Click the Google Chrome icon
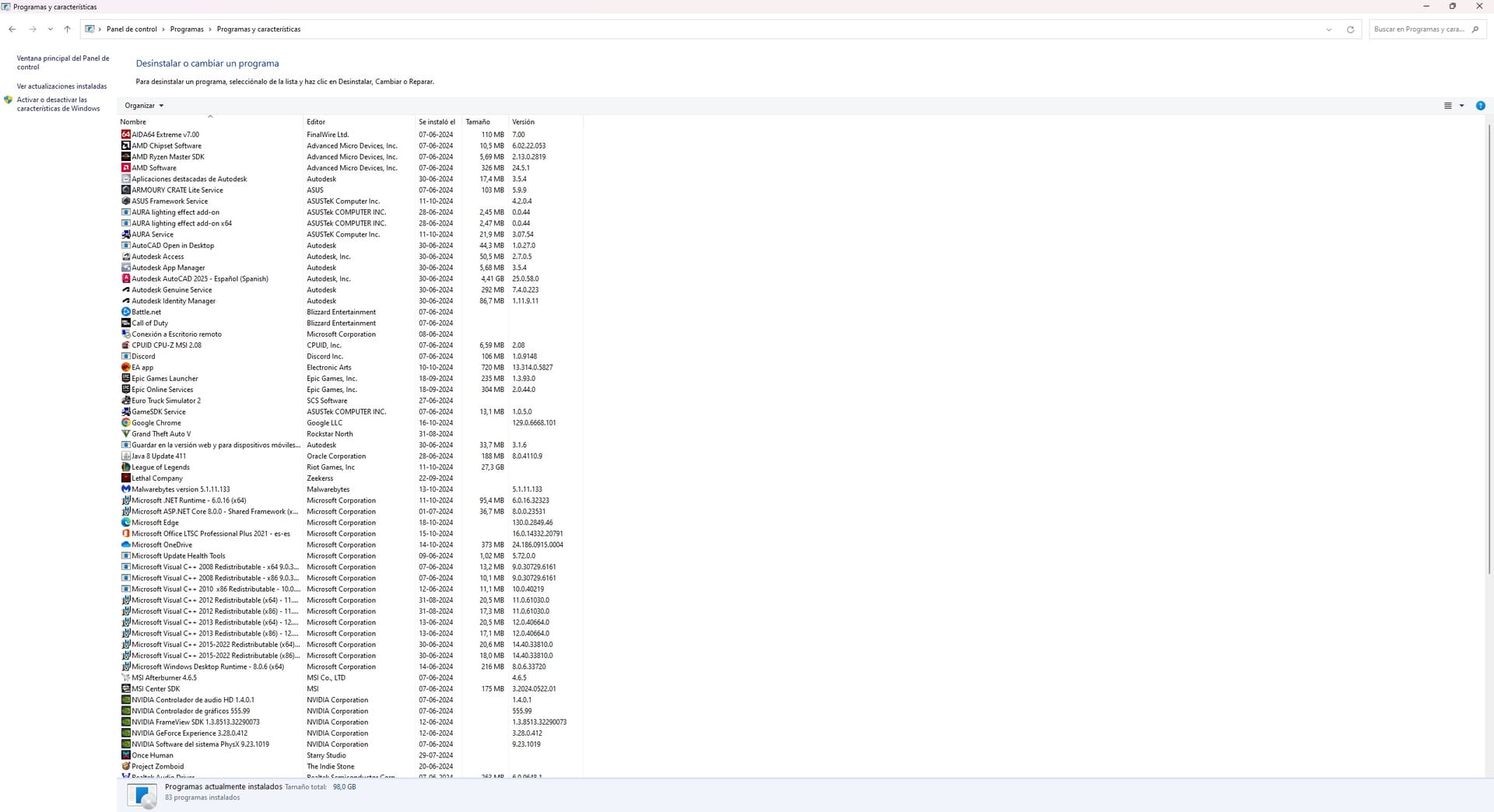Screen dimensions: 1494x812 [x=126, y=423]
